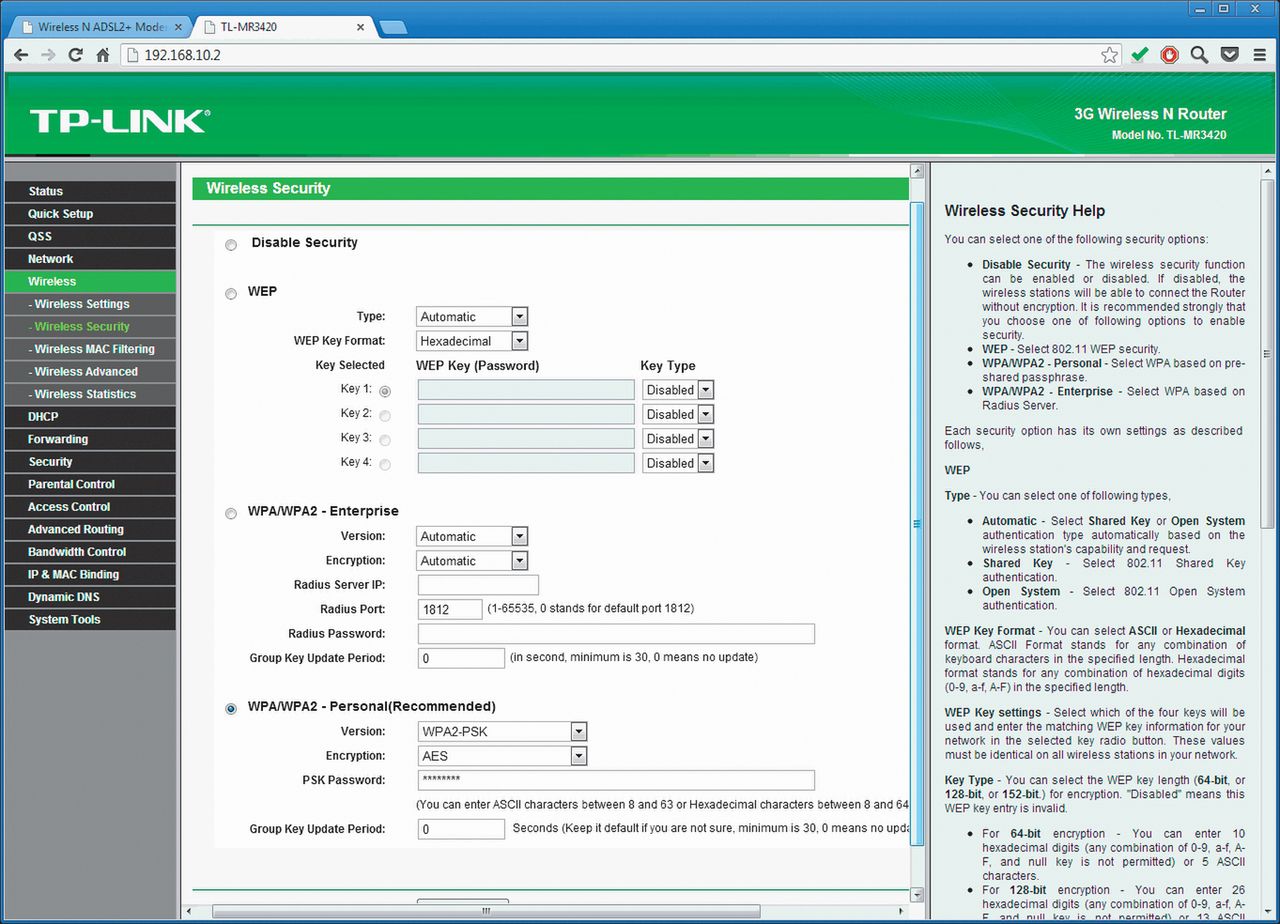Open the Personal Encryption AES dropdown
Viewport: 1280px width, 924px height.
(x=502, y=756)
